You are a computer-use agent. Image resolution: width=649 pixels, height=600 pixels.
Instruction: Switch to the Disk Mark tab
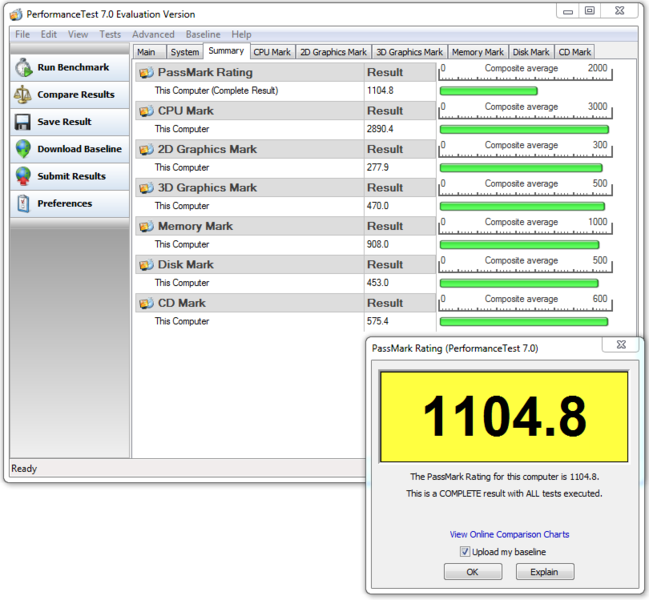(x=531, y=52)
